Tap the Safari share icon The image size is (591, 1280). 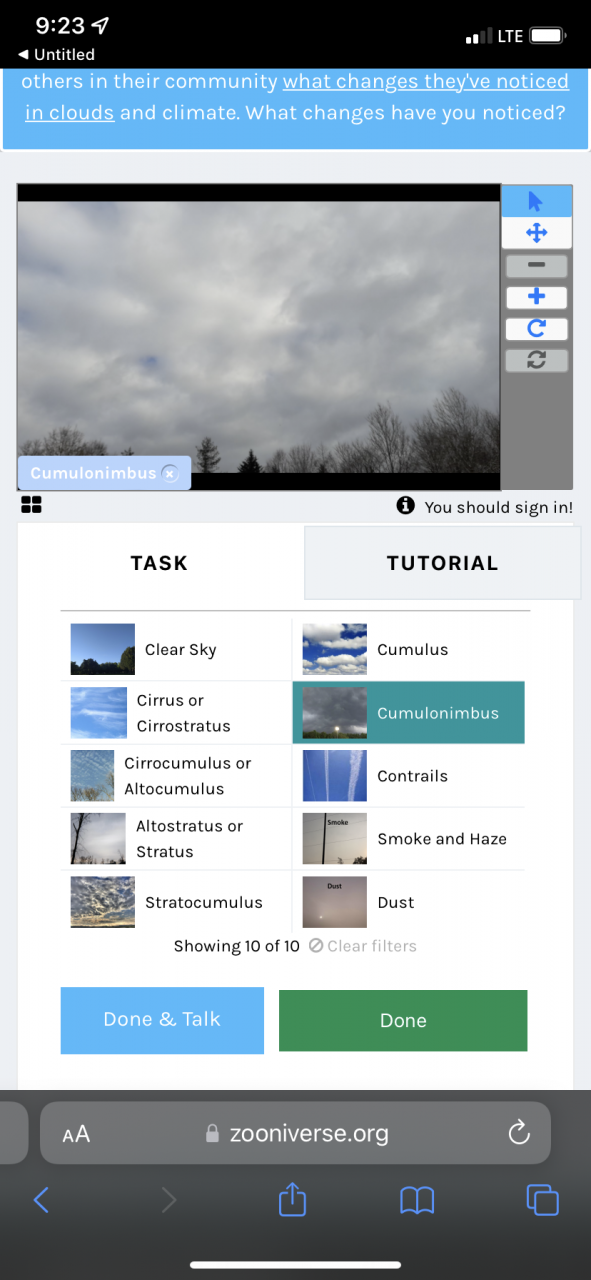[x=292, y=1199]
